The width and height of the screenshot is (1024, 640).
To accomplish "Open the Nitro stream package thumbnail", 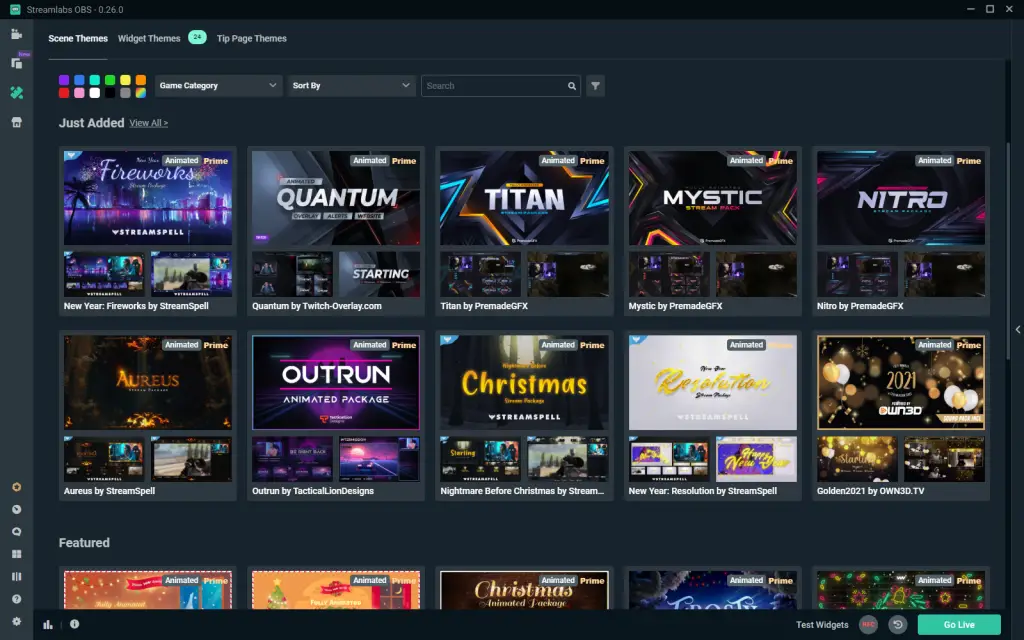I will click(901, 198).
